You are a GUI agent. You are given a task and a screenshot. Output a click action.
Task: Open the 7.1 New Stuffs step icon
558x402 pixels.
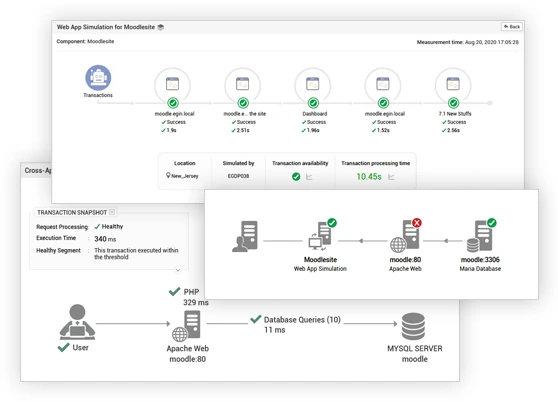453,84
